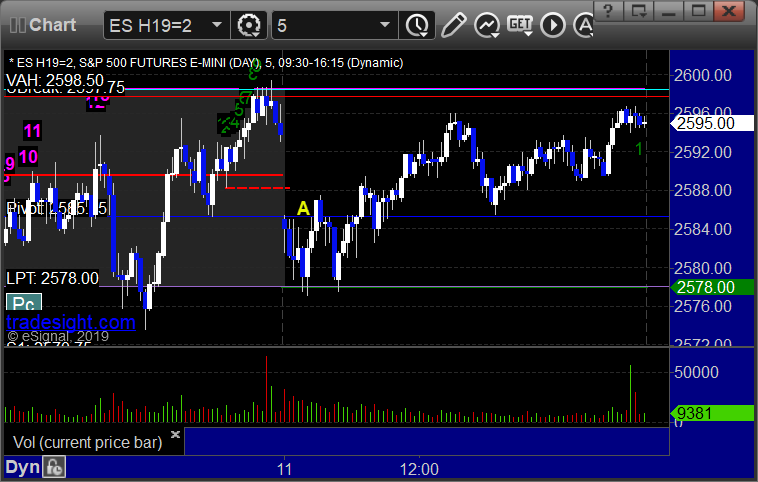758x482 pixels.
Task: Click the magenta 11 bar count marker
Action: 32,131
